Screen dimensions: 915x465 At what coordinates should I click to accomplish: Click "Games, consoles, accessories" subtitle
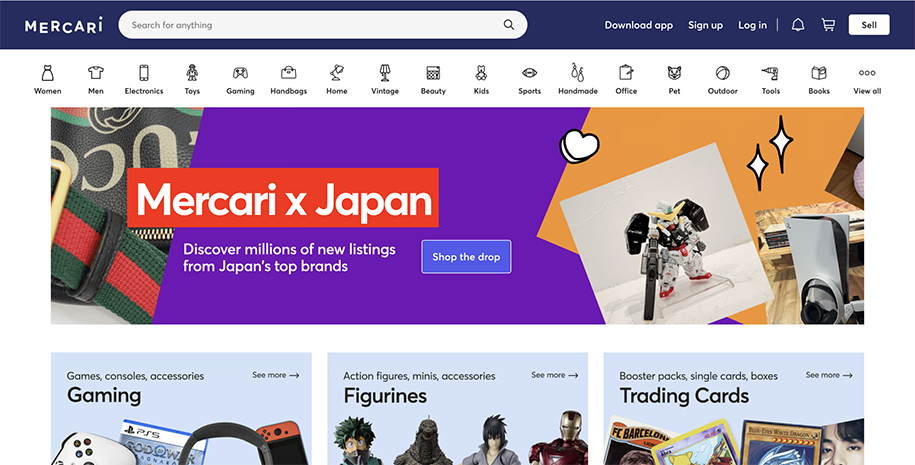point(135,376)
